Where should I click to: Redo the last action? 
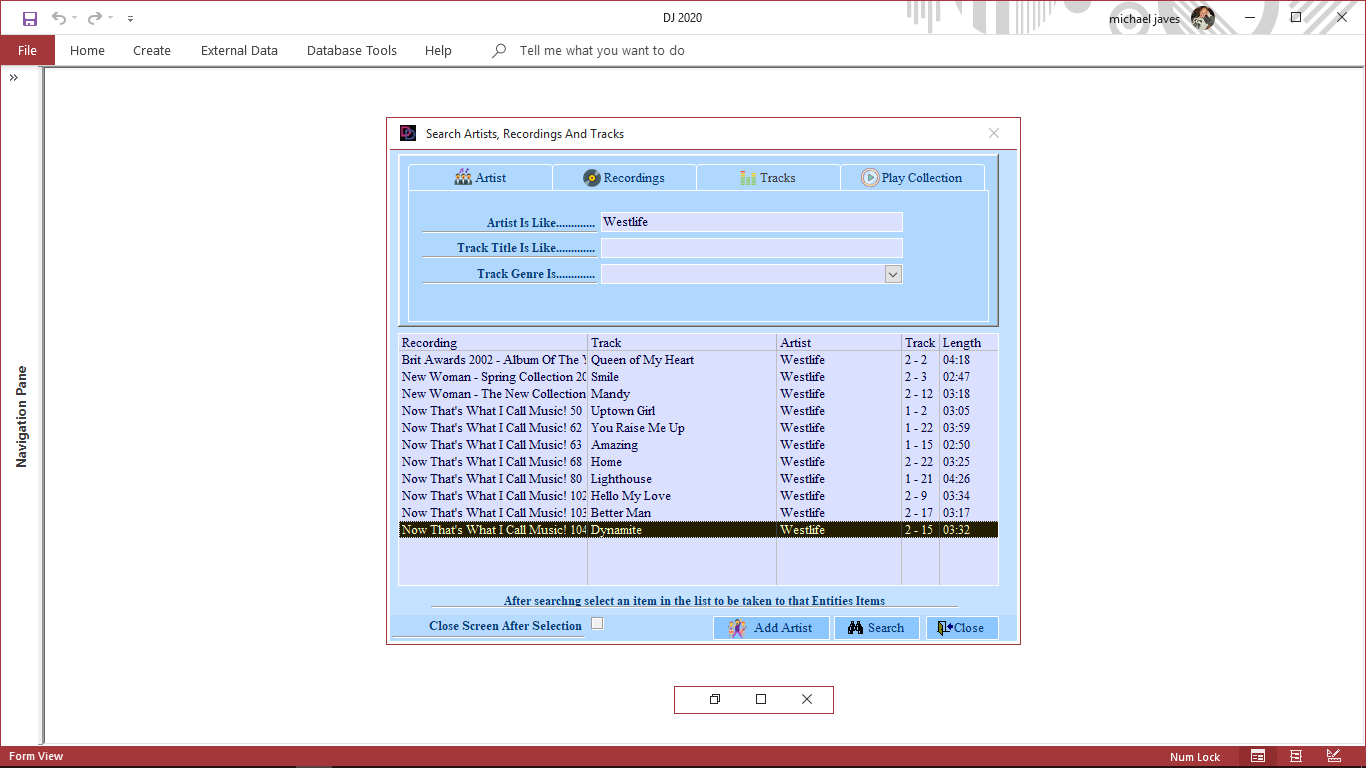coord(95,18)
